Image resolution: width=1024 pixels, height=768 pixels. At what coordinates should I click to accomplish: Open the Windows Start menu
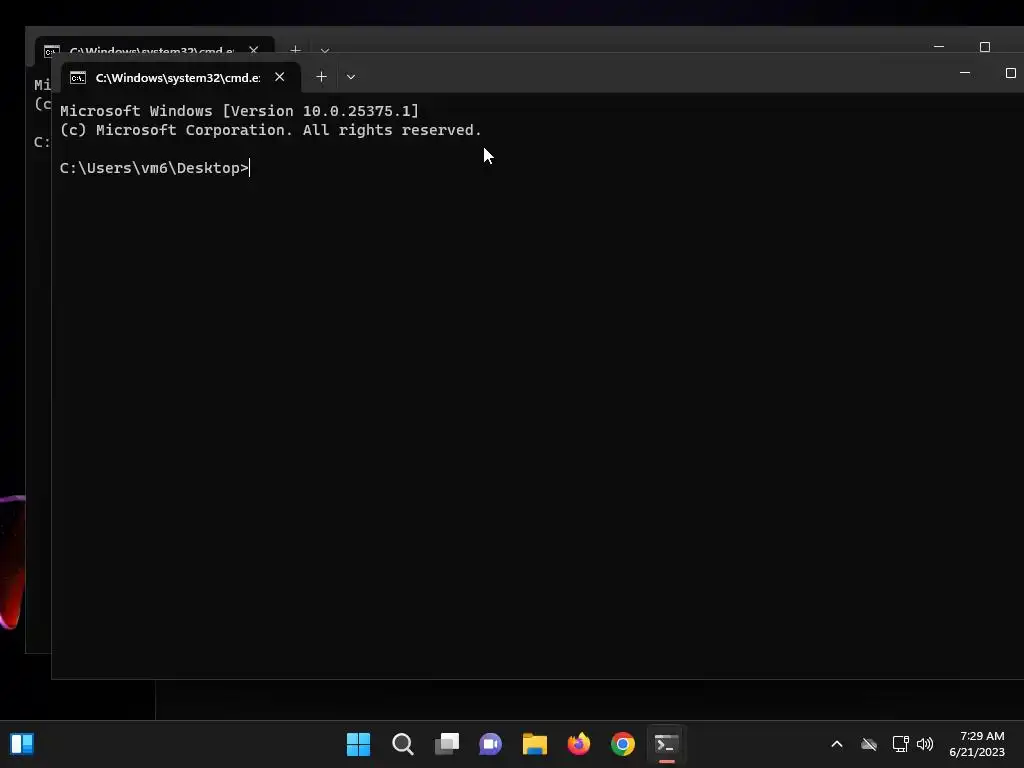tap(358, 744)
